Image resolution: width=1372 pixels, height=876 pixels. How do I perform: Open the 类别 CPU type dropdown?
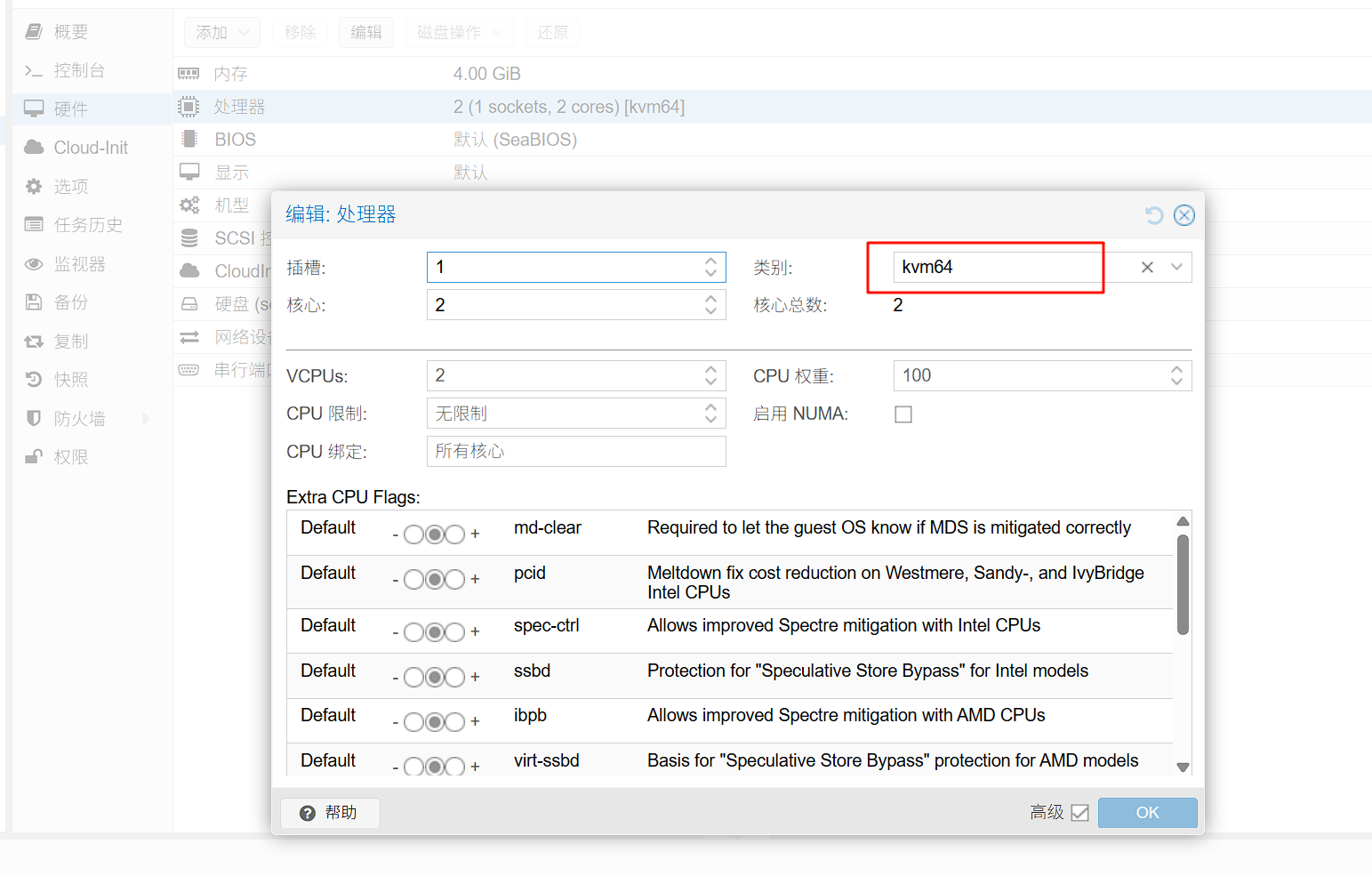1176,268
